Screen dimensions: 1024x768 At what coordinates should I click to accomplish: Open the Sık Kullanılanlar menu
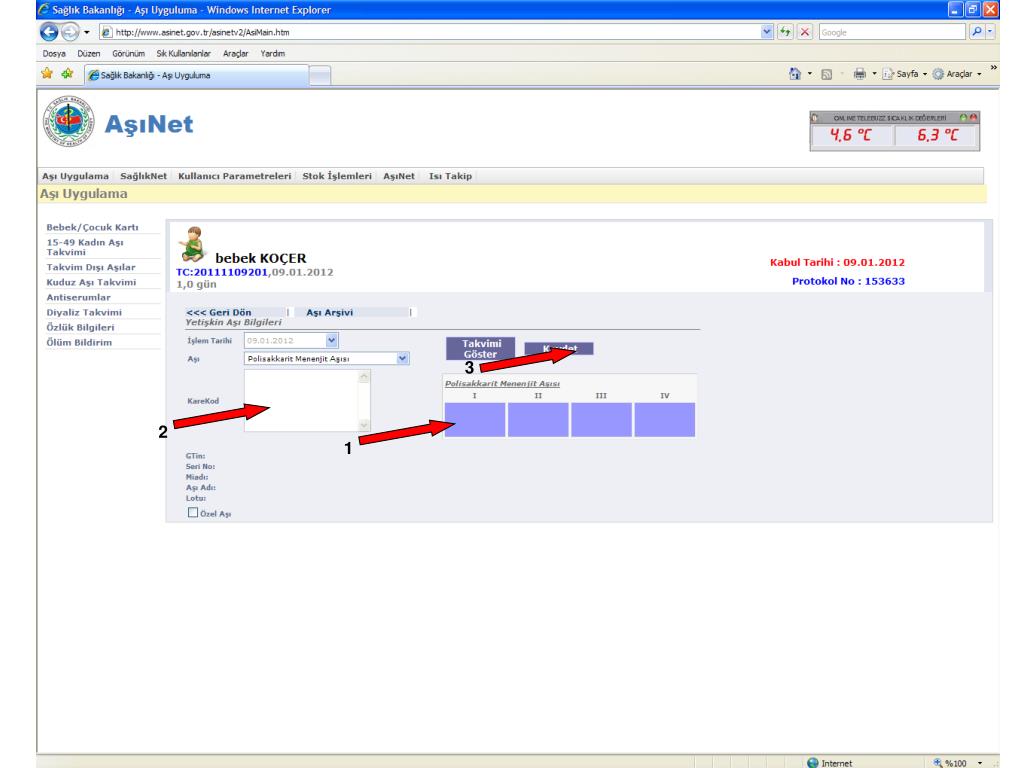(x=184, y=54)
